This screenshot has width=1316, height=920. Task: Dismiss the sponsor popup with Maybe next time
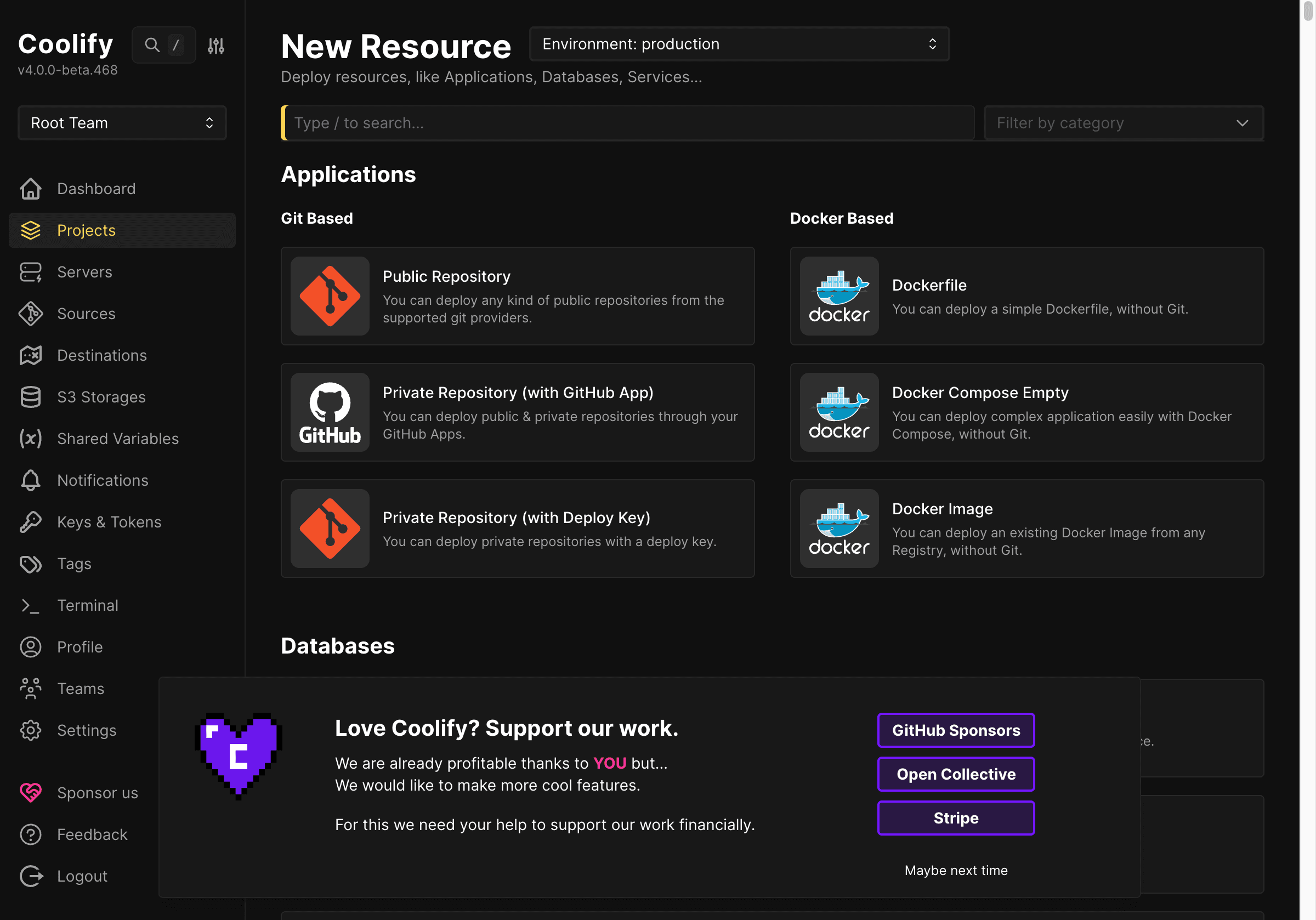click(x=956, y=870)
